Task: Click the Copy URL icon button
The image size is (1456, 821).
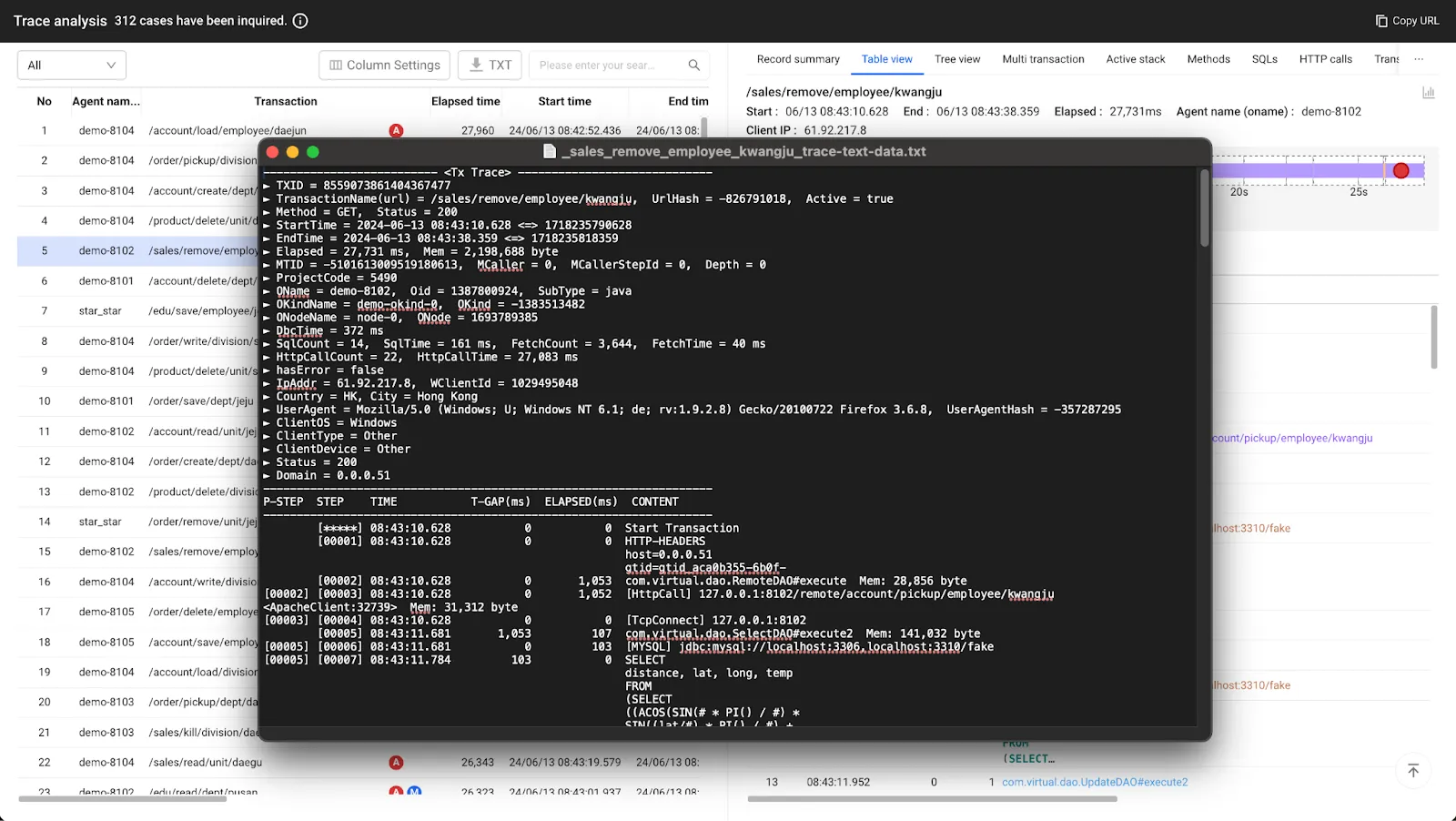Action: [x=1381, y=21]
